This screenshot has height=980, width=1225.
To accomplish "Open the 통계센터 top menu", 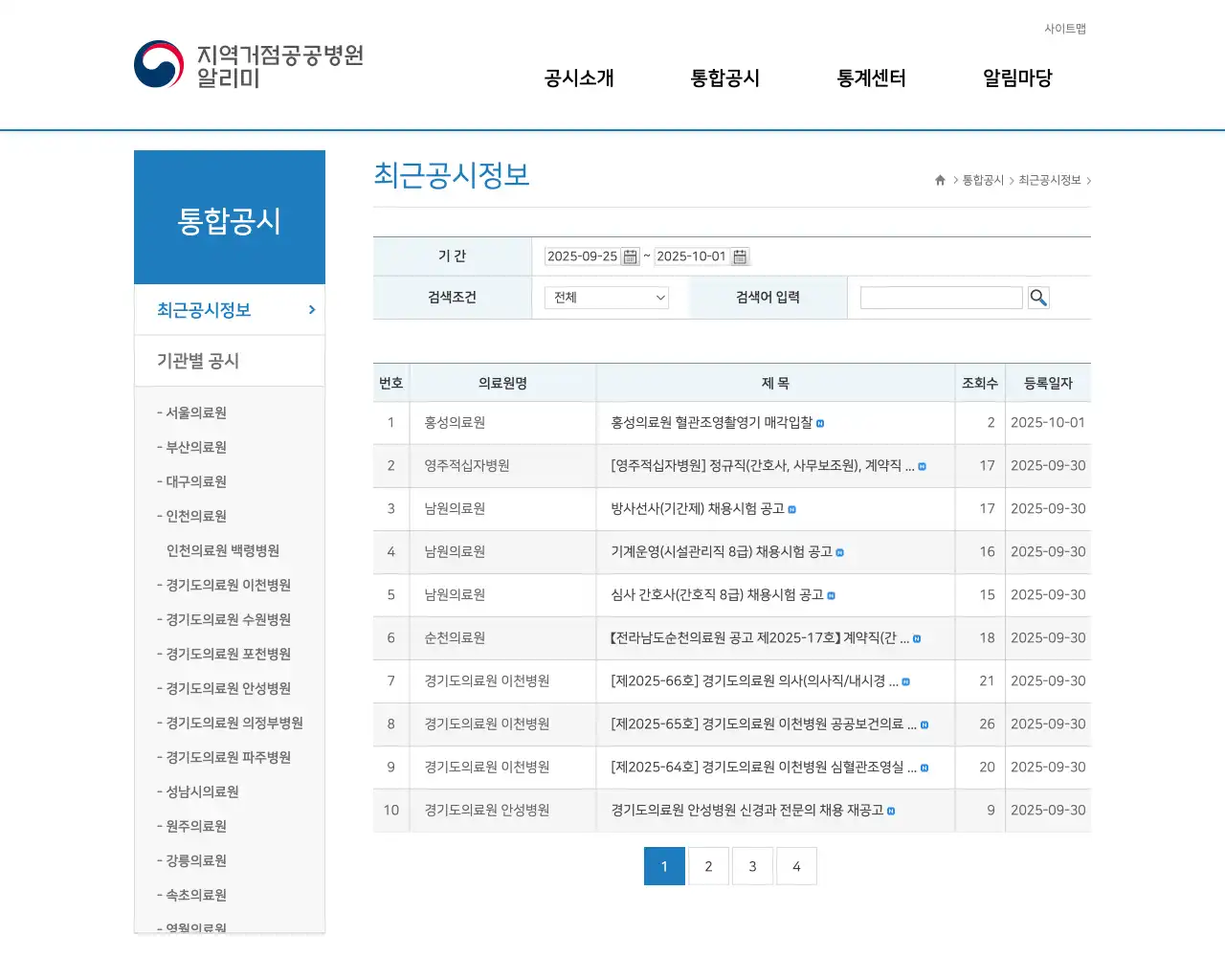I will tap(871, 78).
